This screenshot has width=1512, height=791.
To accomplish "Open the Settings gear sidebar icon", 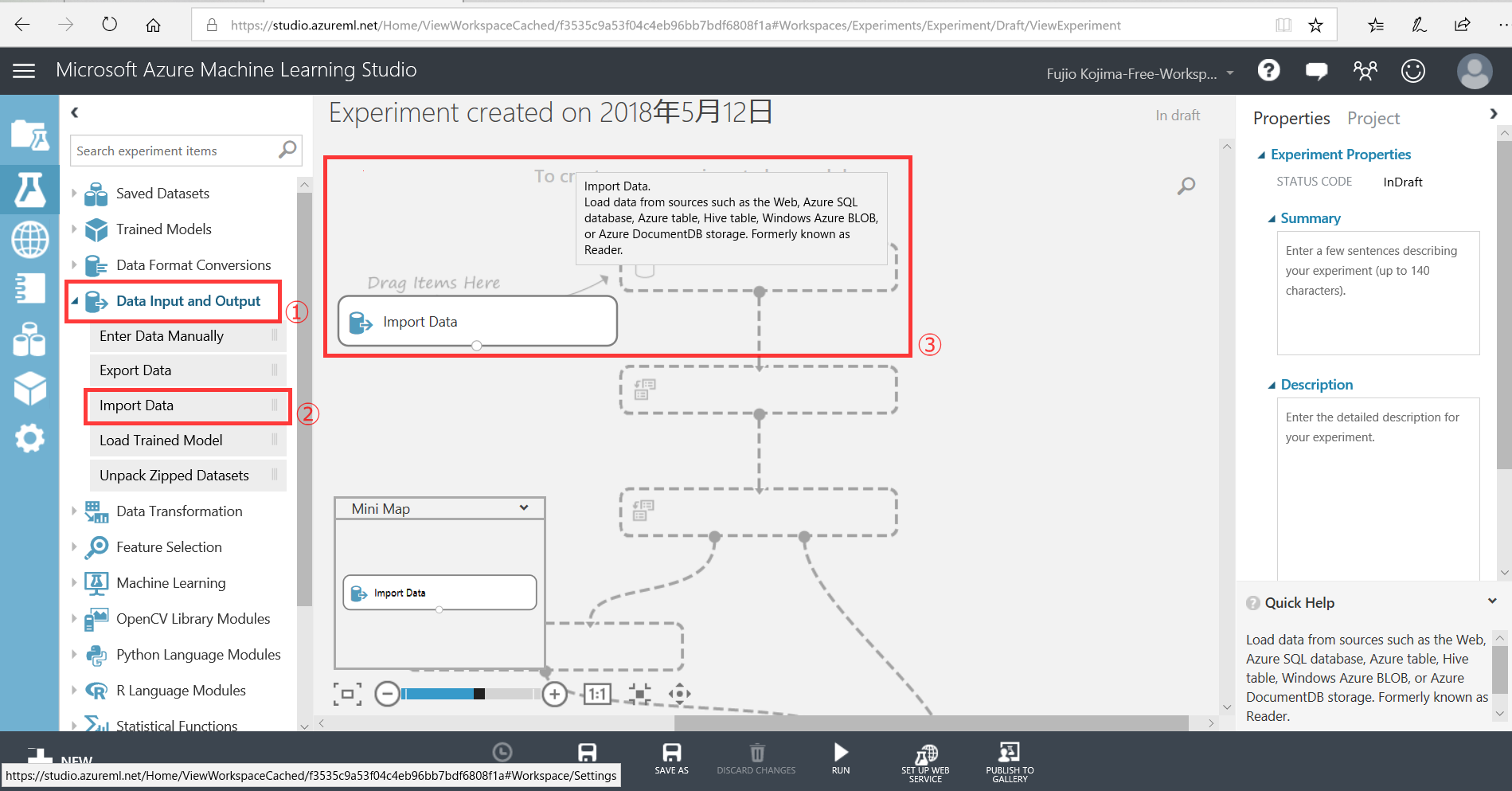I will pos(29,438).
